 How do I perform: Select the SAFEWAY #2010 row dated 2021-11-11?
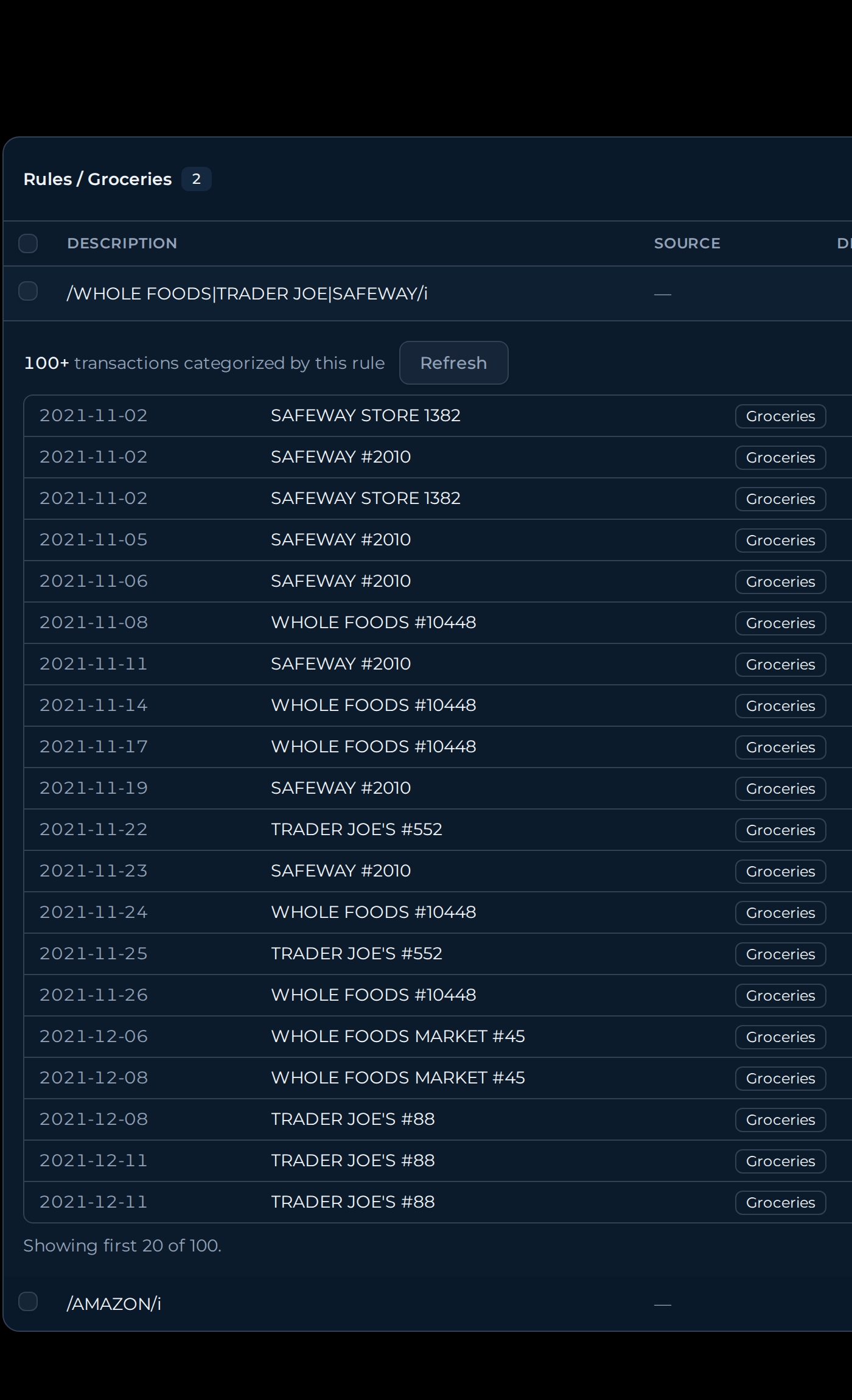pyautogui.click(x=438, y=664)
